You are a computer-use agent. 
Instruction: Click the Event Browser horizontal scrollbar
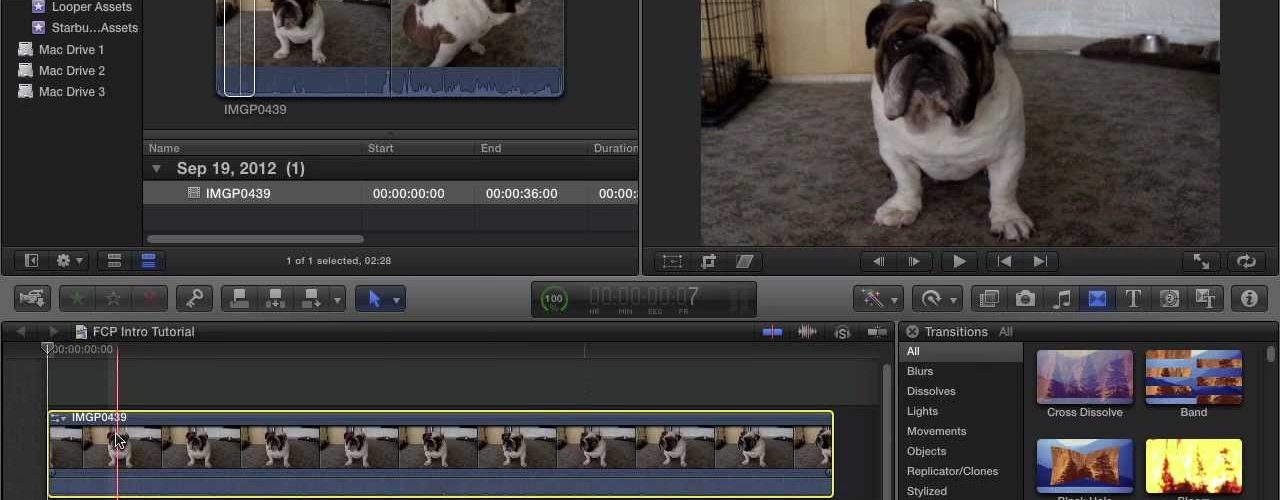pyautogui.click(x=255, y=239)
